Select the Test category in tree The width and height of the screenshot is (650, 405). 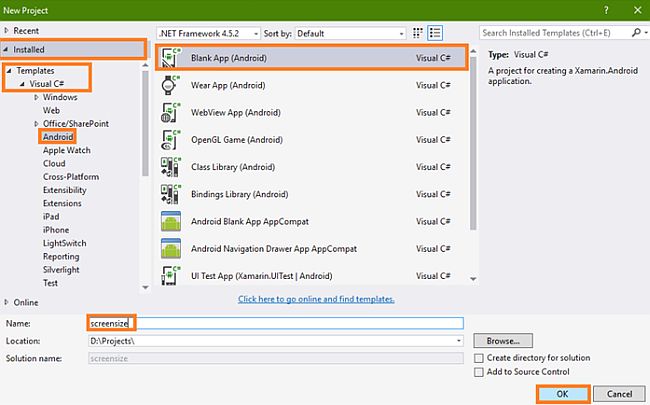tap(50, 283)
